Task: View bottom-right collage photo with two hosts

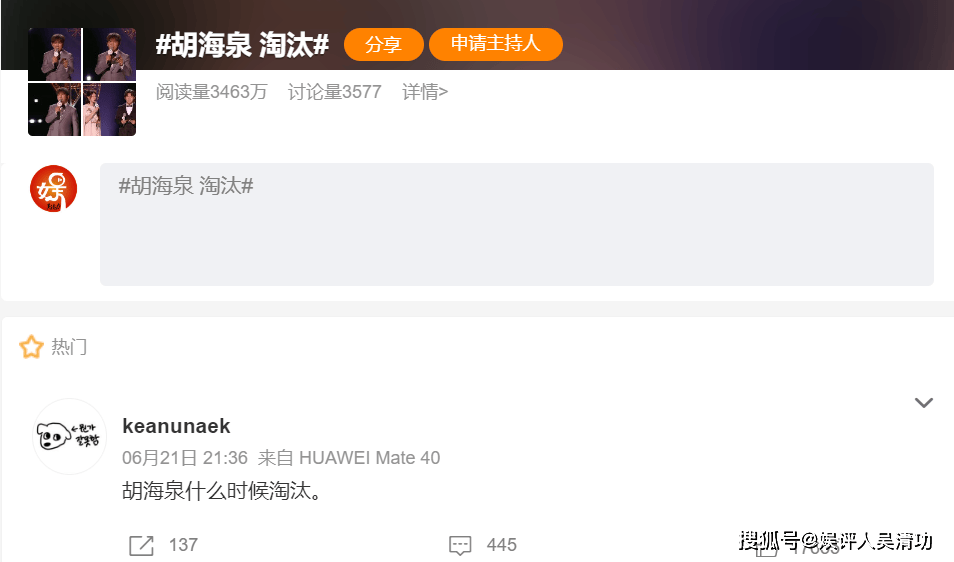Action: point(110,109)
